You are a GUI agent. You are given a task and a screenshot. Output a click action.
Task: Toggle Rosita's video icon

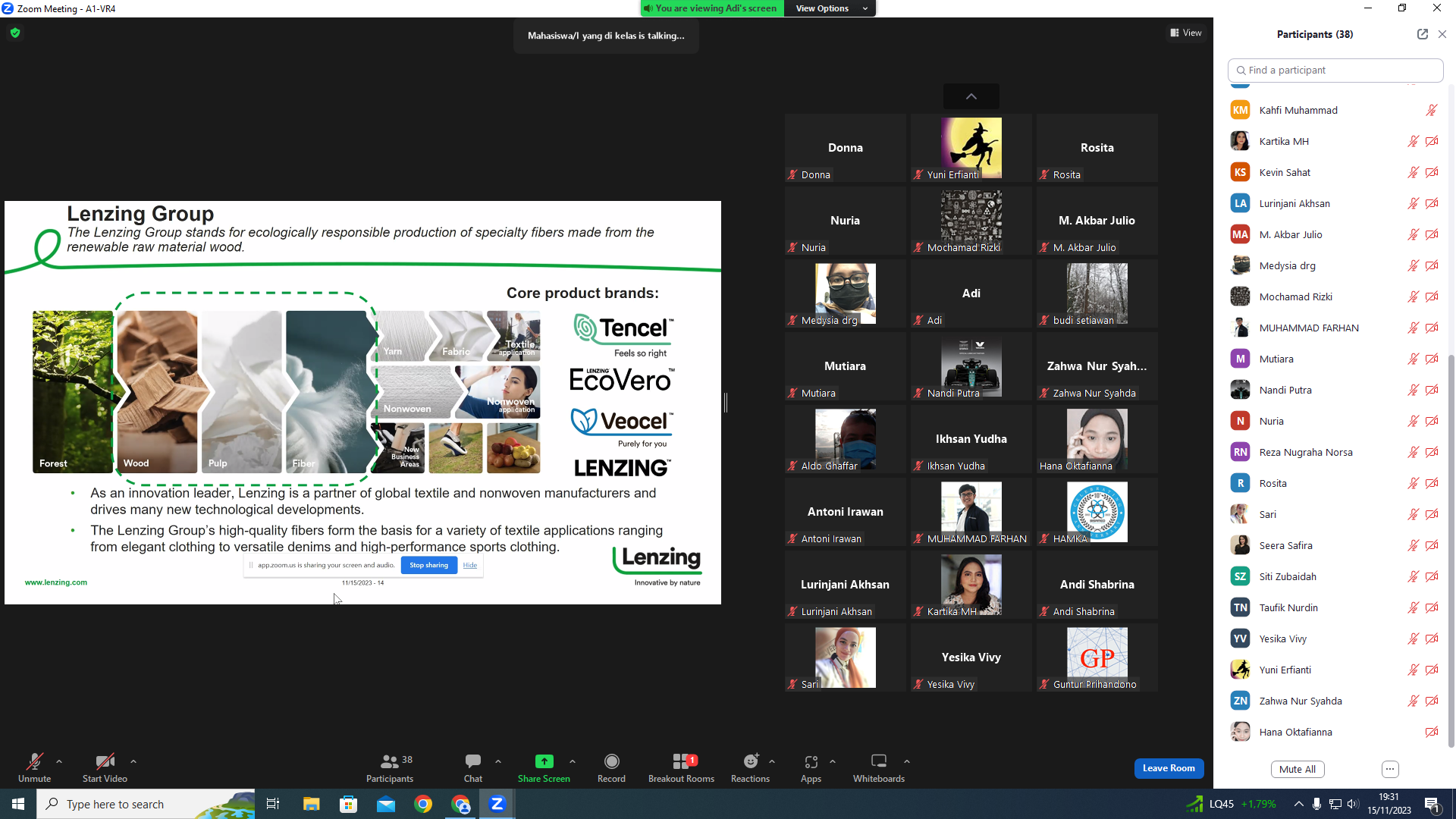click(x=1432, y=483)
